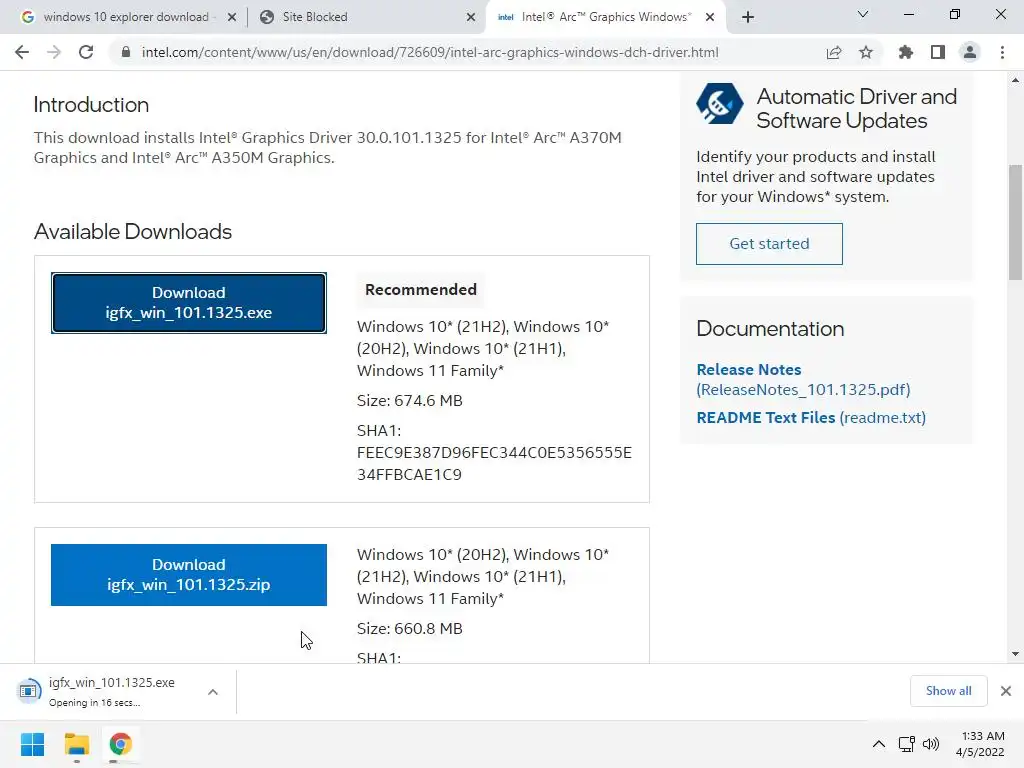
Task: Open the network status tray icon
Action: click(x=906, y=744)
